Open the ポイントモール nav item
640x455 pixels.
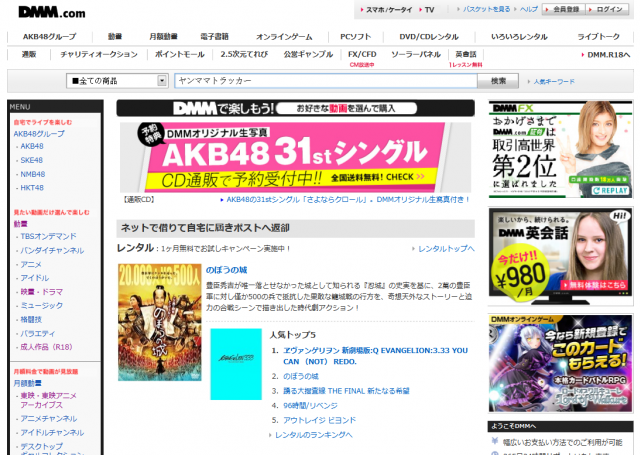tap(180, 54)
